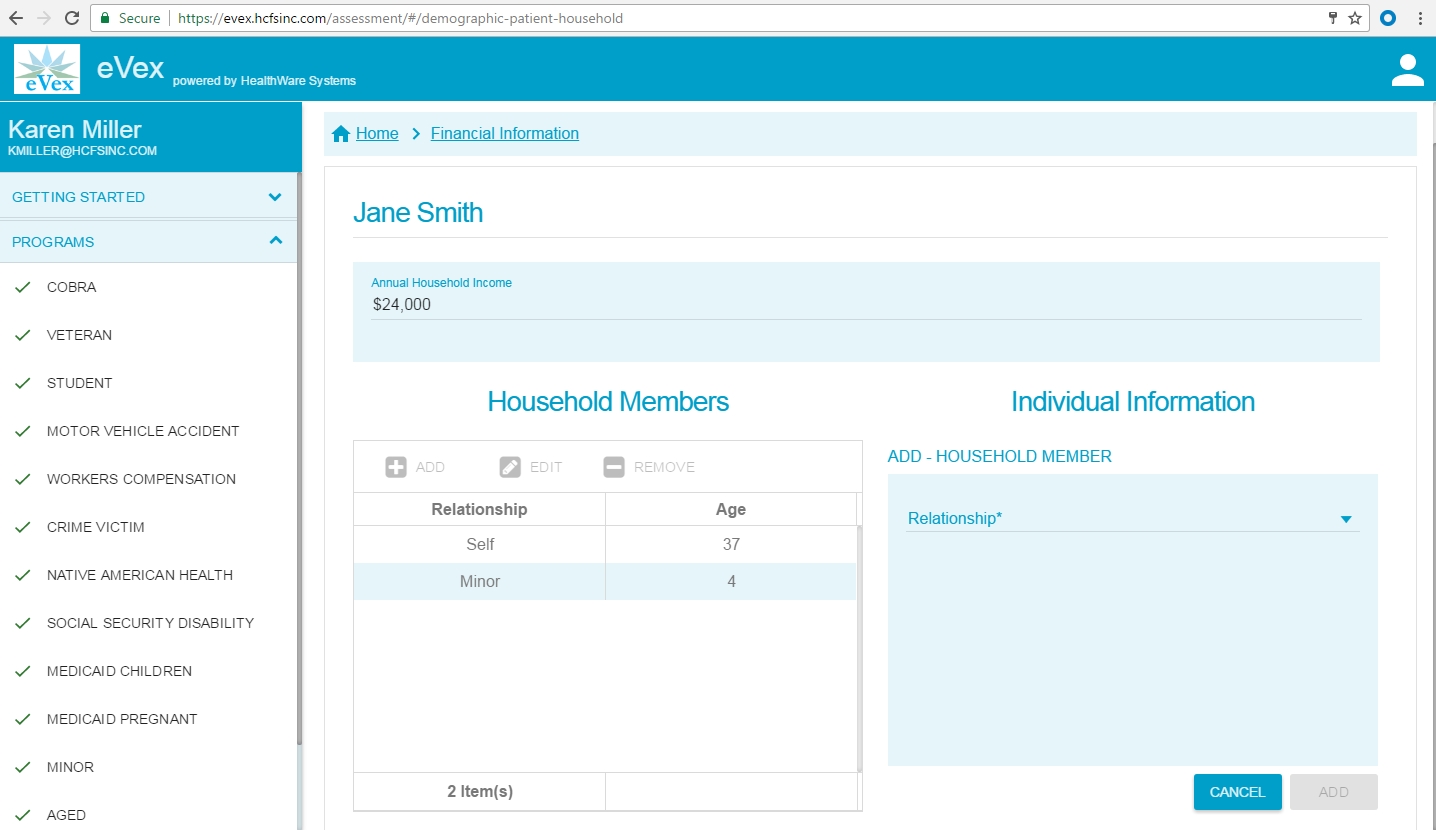
Task: Select Medicaid Children program in sidebar
Action: pos(119,671)
